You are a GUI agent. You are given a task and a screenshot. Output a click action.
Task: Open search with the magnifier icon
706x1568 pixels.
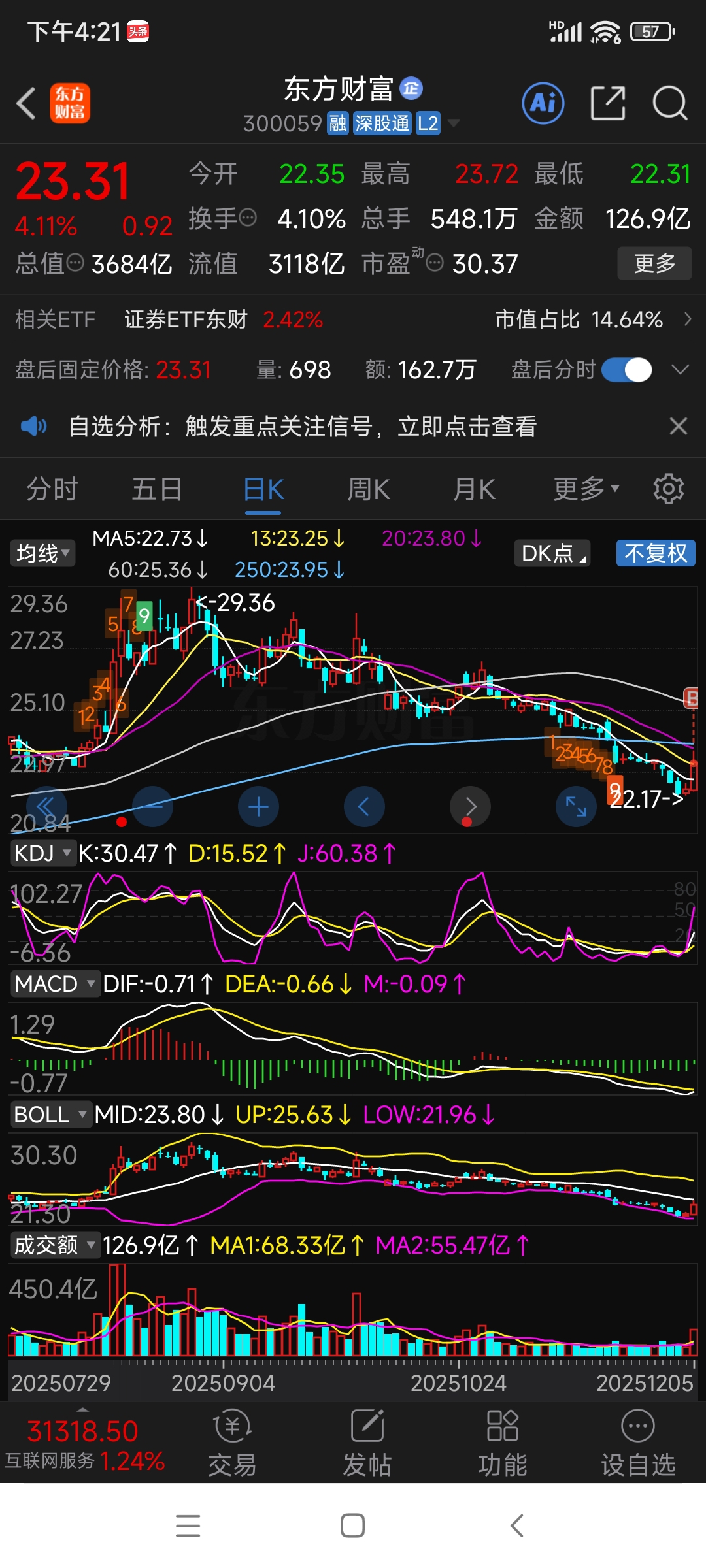(x=670, y=103)
